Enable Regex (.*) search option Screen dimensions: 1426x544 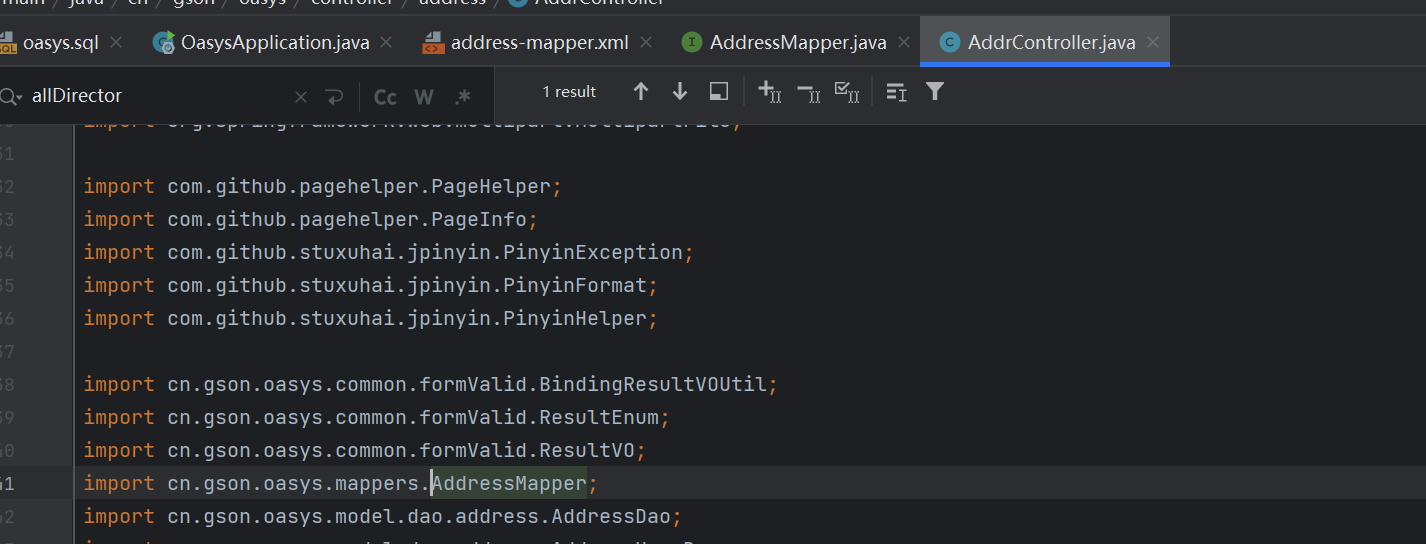click(462, 97)
